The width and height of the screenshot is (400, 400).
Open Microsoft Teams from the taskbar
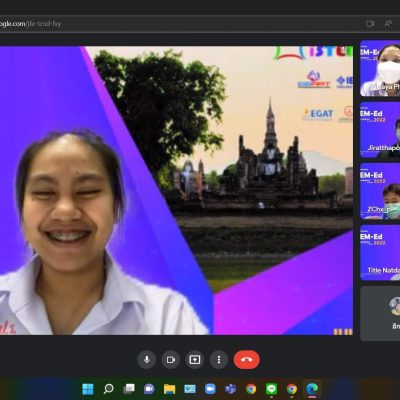click(x=231, y=389)
